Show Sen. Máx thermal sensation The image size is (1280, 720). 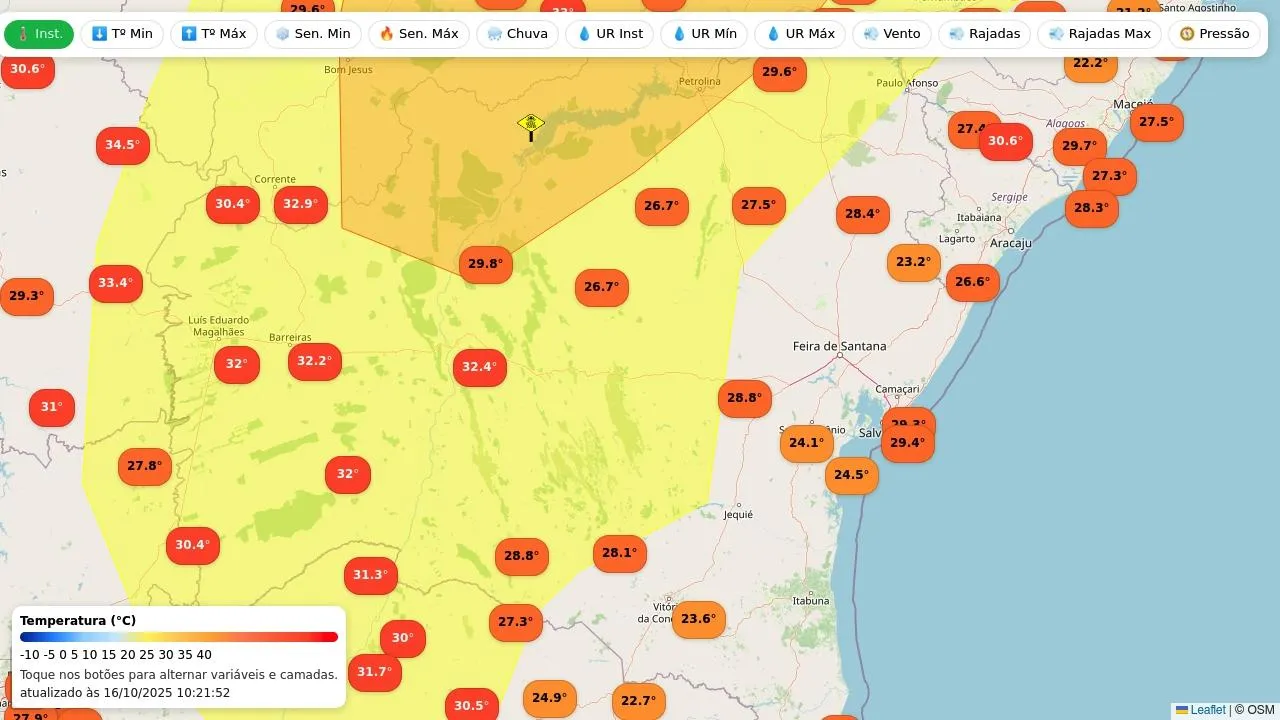(418, 34)
